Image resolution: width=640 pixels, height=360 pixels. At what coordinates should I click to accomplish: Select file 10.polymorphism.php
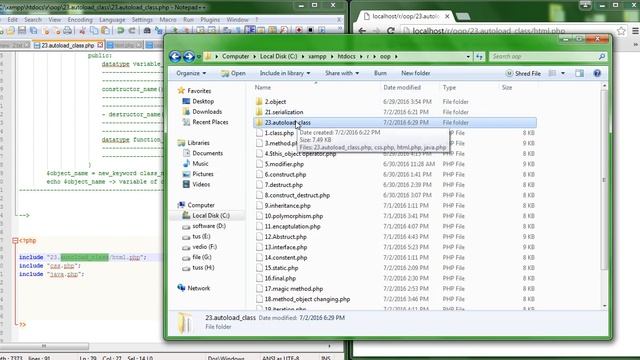(x=293, y=216)
